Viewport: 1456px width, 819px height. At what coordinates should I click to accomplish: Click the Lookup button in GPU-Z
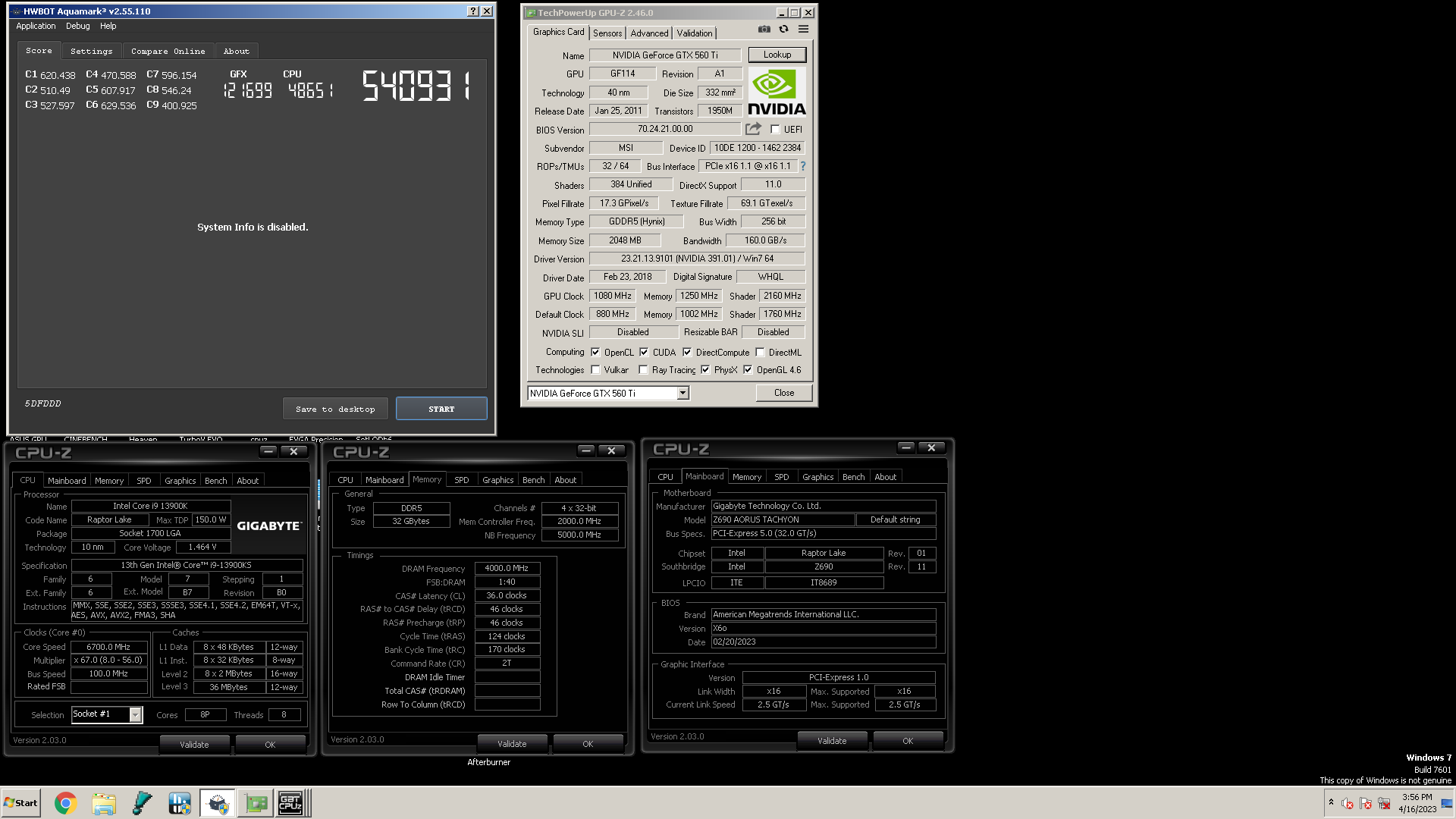pos(777,55)
